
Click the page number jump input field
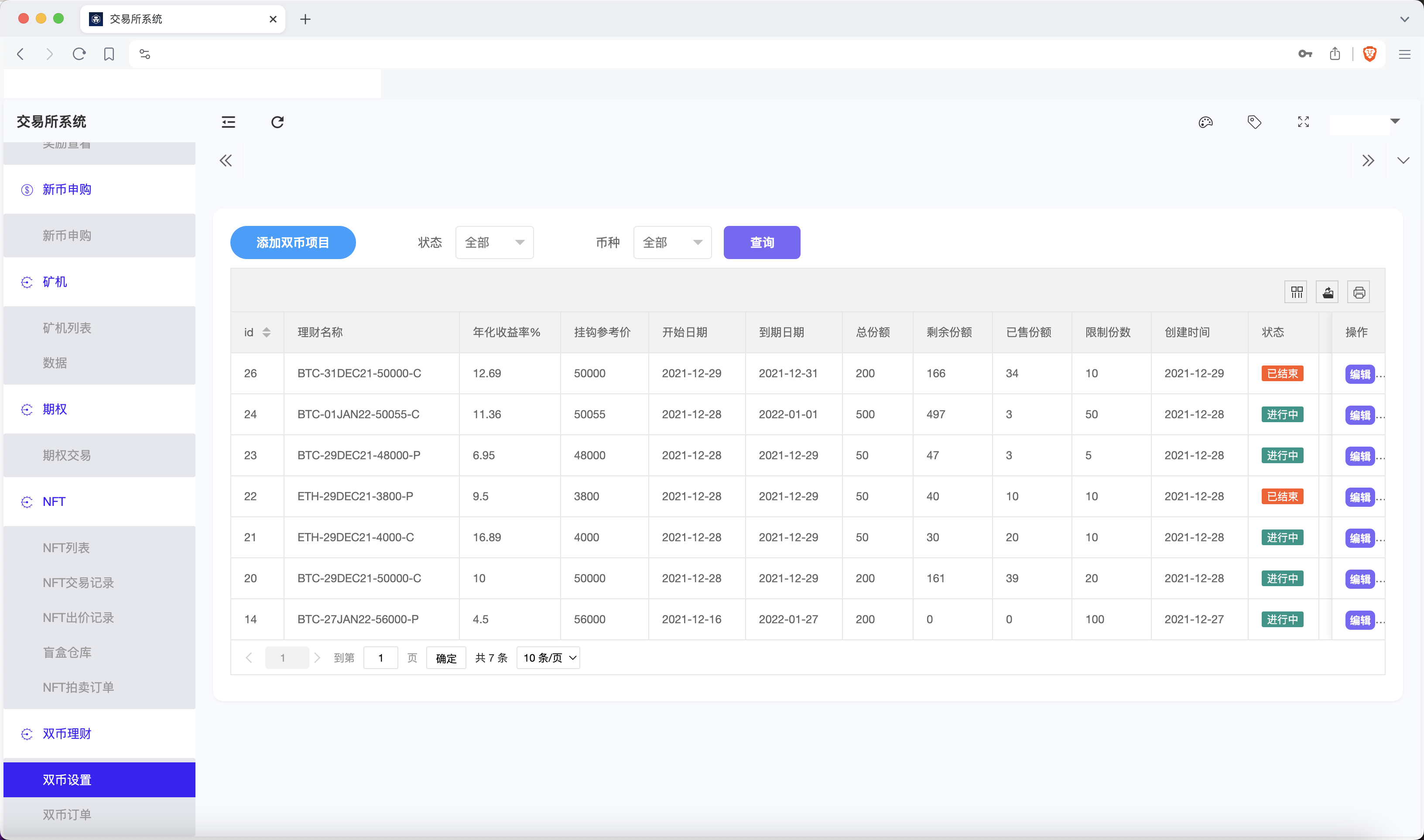tap(380, 658)
